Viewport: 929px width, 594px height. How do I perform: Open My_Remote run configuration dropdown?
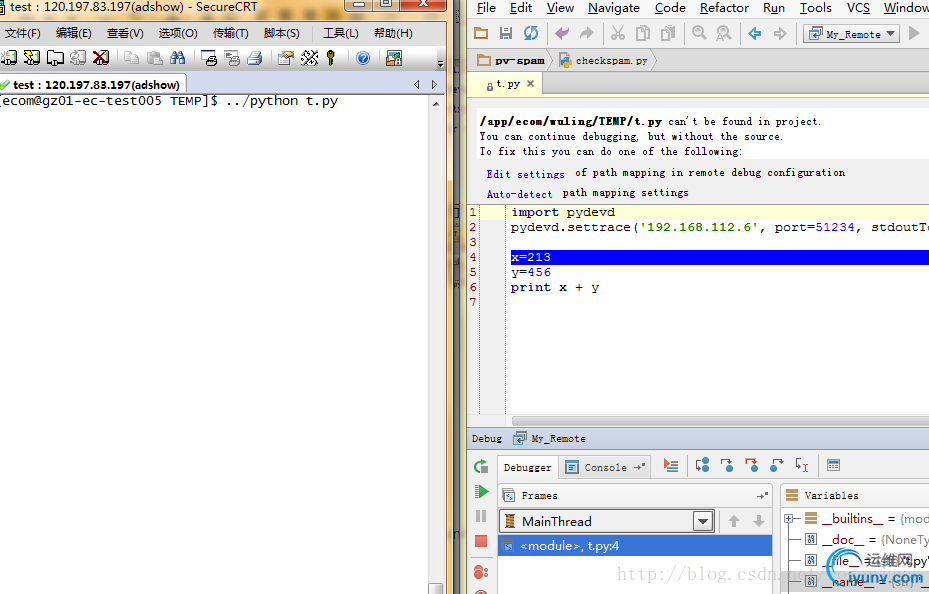[x=851, y=34]
